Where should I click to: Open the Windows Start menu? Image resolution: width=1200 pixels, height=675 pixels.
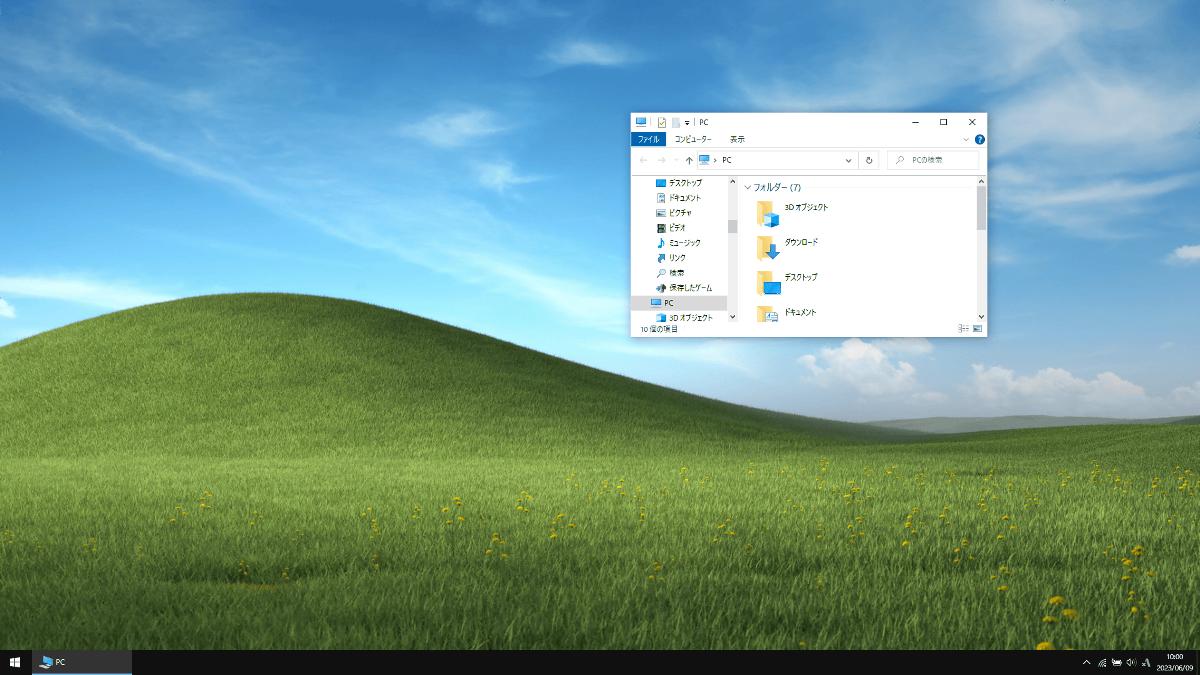coord(15,662)
